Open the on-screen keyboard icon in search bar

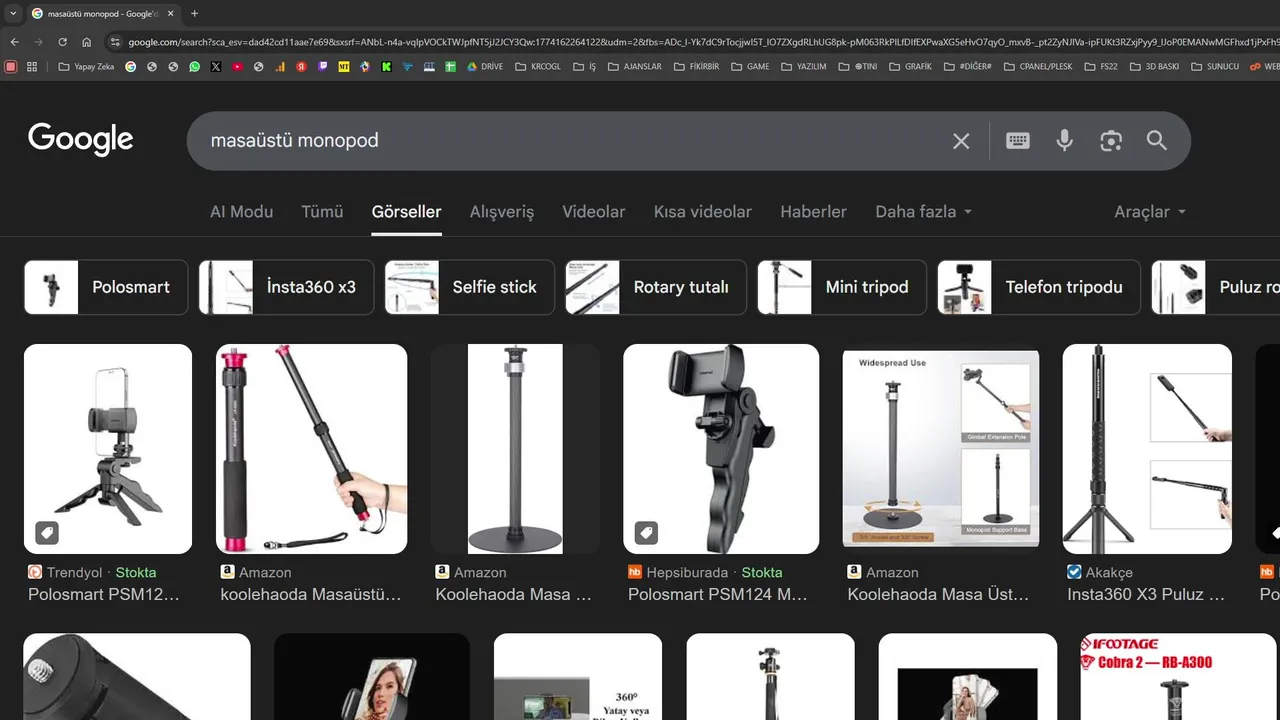coord(1018,141)
